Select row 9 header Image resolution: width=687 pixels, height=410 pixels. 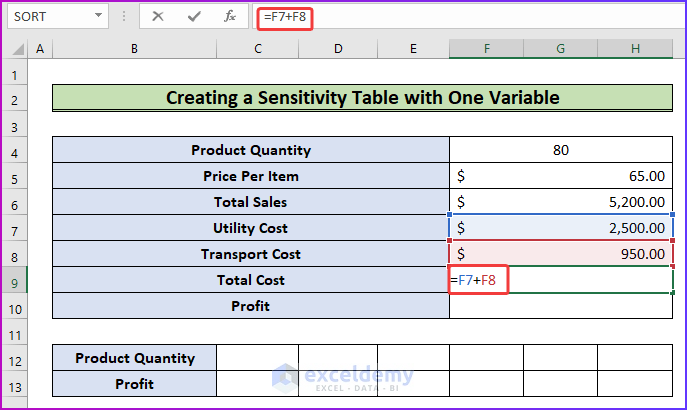click(14, 280)
